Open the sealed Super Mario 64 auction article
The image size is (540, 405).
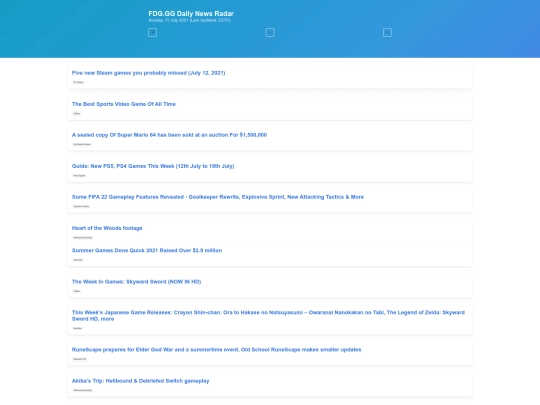pos(169,135)
